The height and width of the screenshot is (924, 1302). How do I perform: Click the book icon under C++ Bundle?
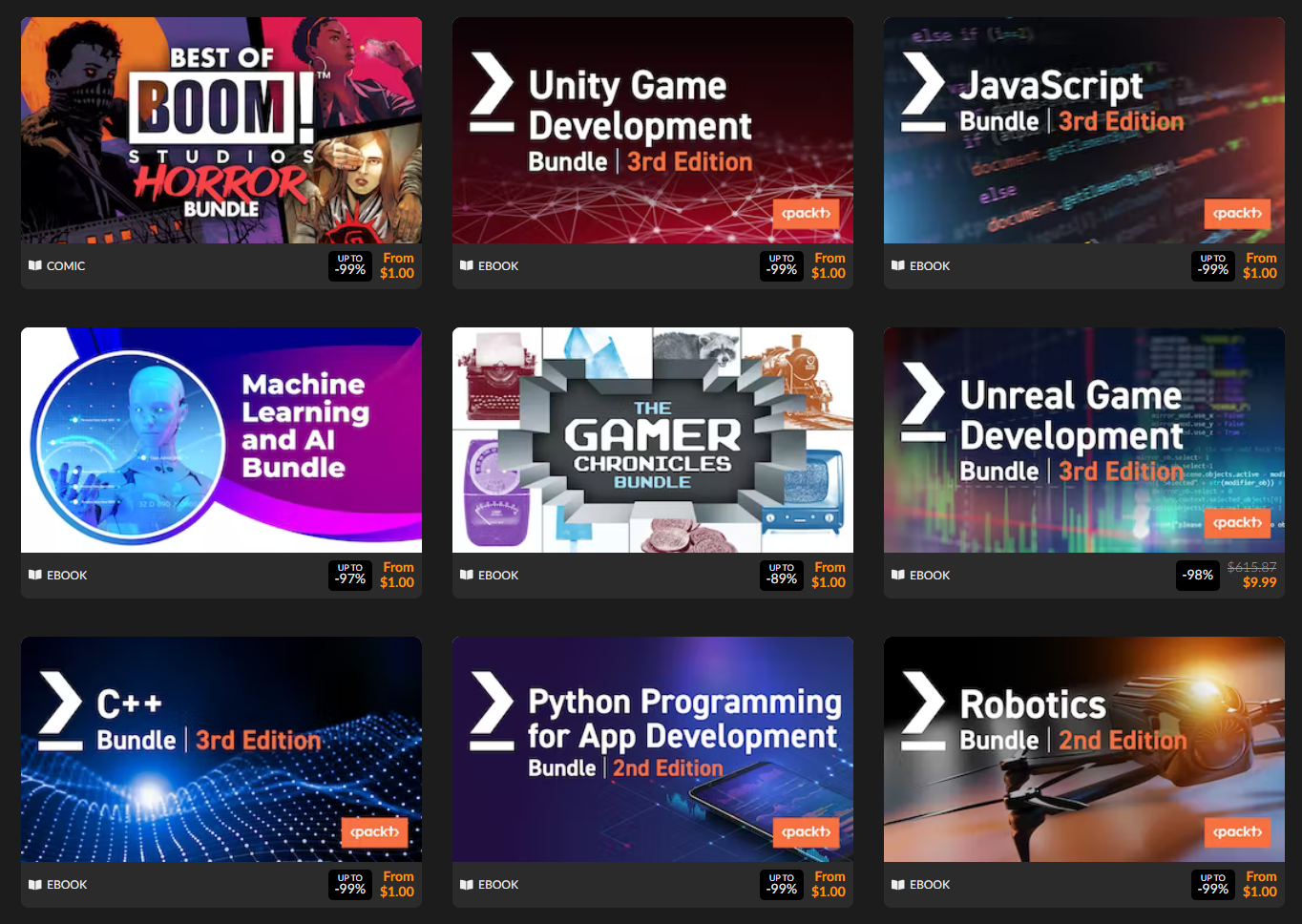pos(35,885)
